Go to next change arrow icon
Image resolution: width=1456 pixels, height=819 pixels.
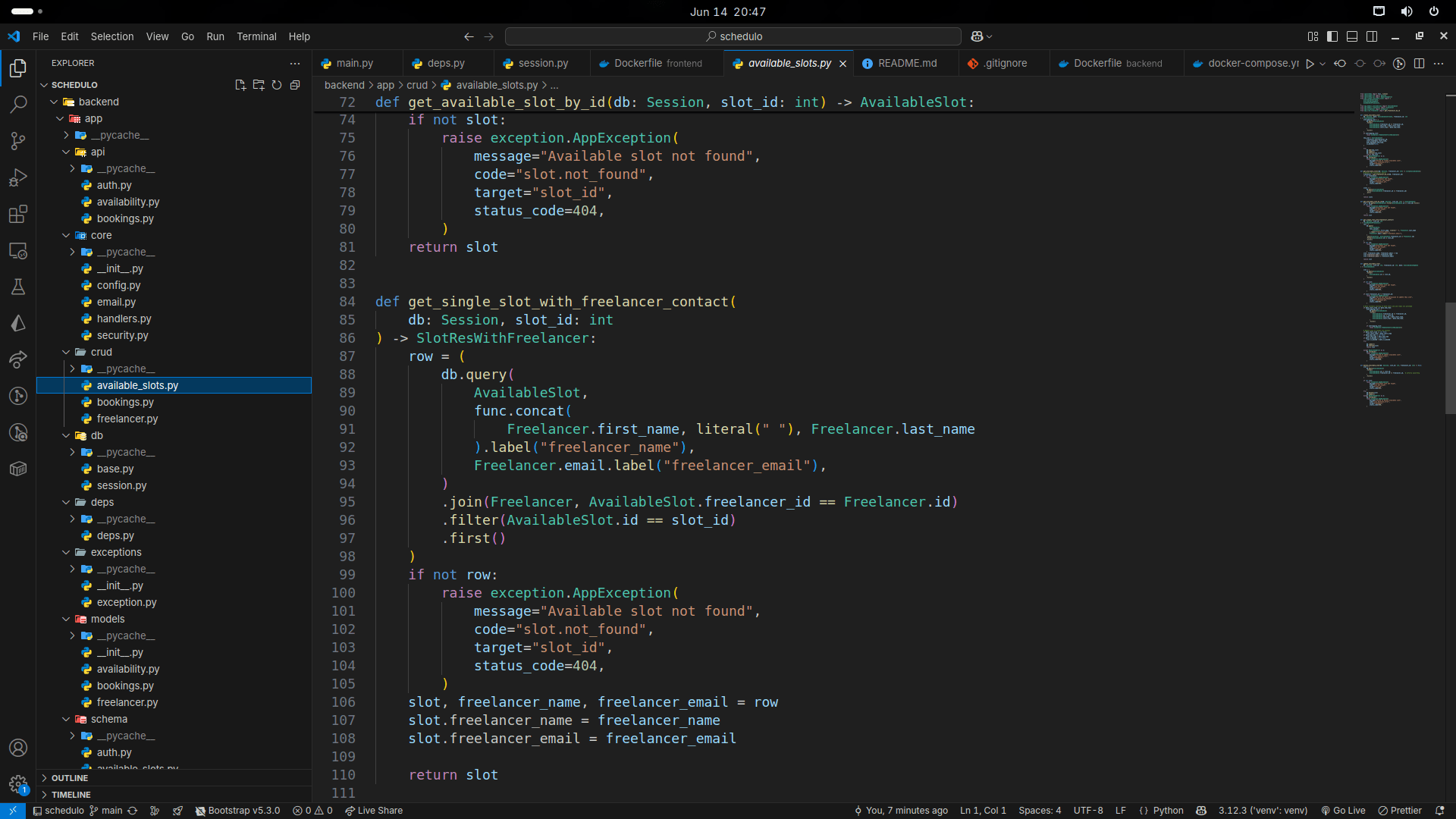click(1379, 64)
